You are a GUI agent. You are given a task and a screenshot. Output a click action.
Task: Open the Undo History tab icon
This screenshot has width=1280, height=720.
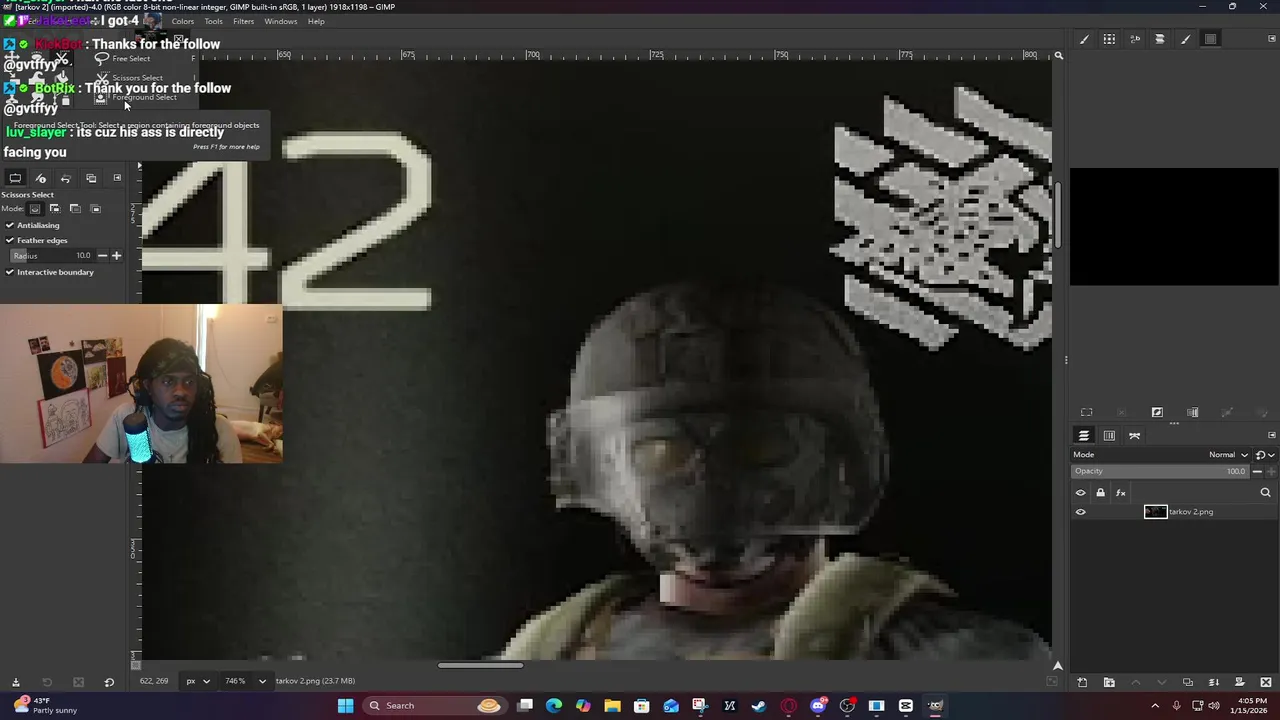coord(66,178)
